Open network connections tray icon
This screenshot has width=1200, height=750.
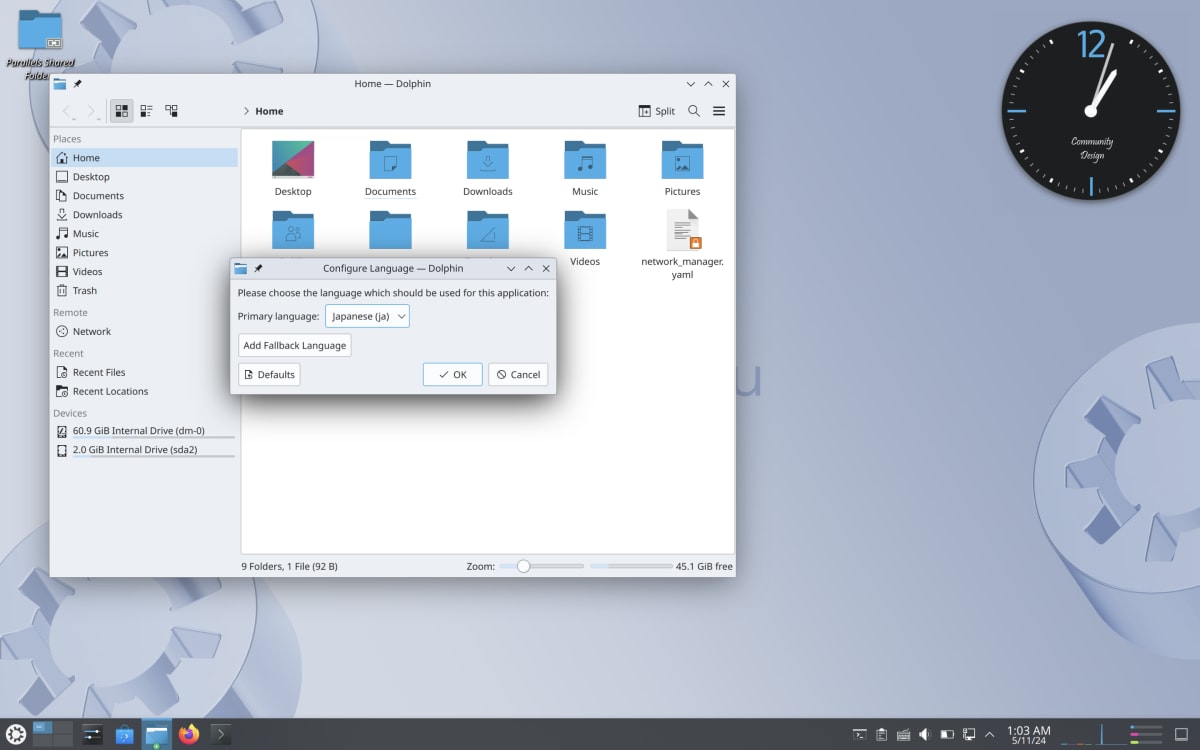[969, 734]
